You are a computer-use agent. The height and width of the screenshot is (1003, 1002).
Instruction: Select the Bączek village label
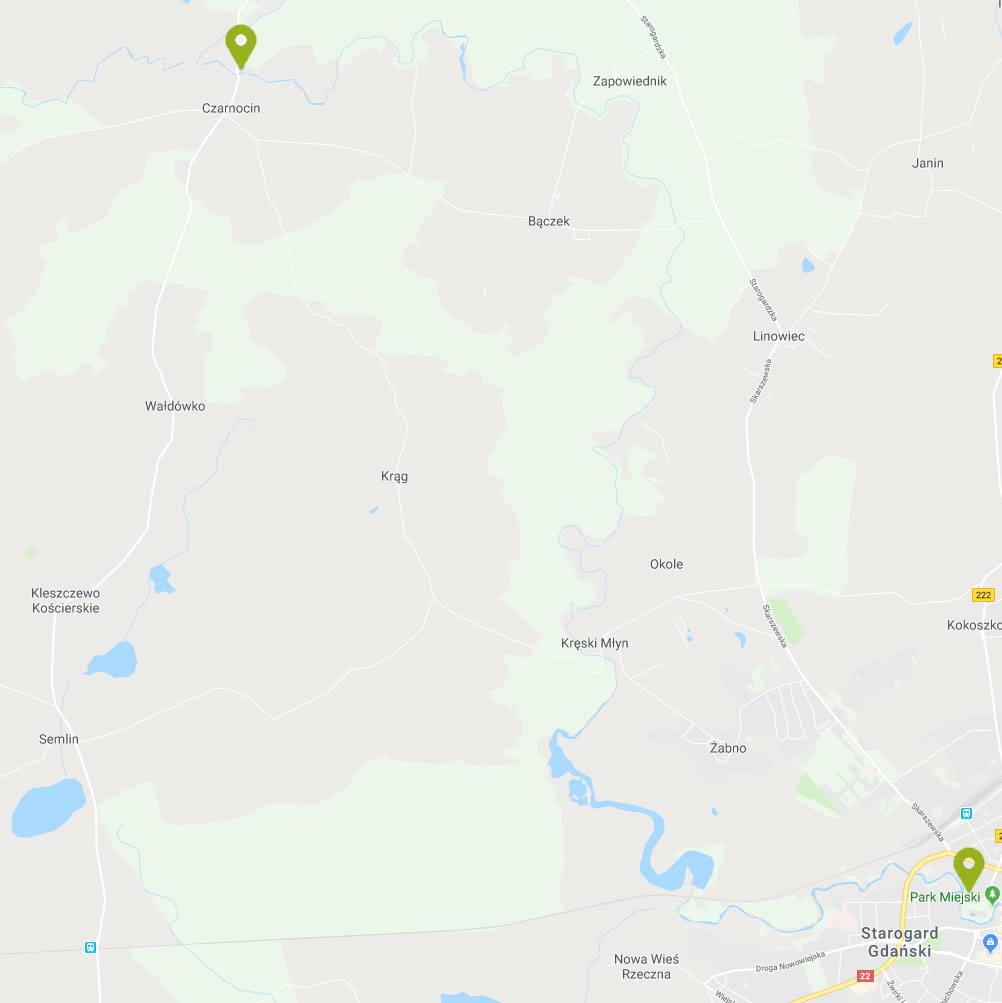(x=548, y=221)
